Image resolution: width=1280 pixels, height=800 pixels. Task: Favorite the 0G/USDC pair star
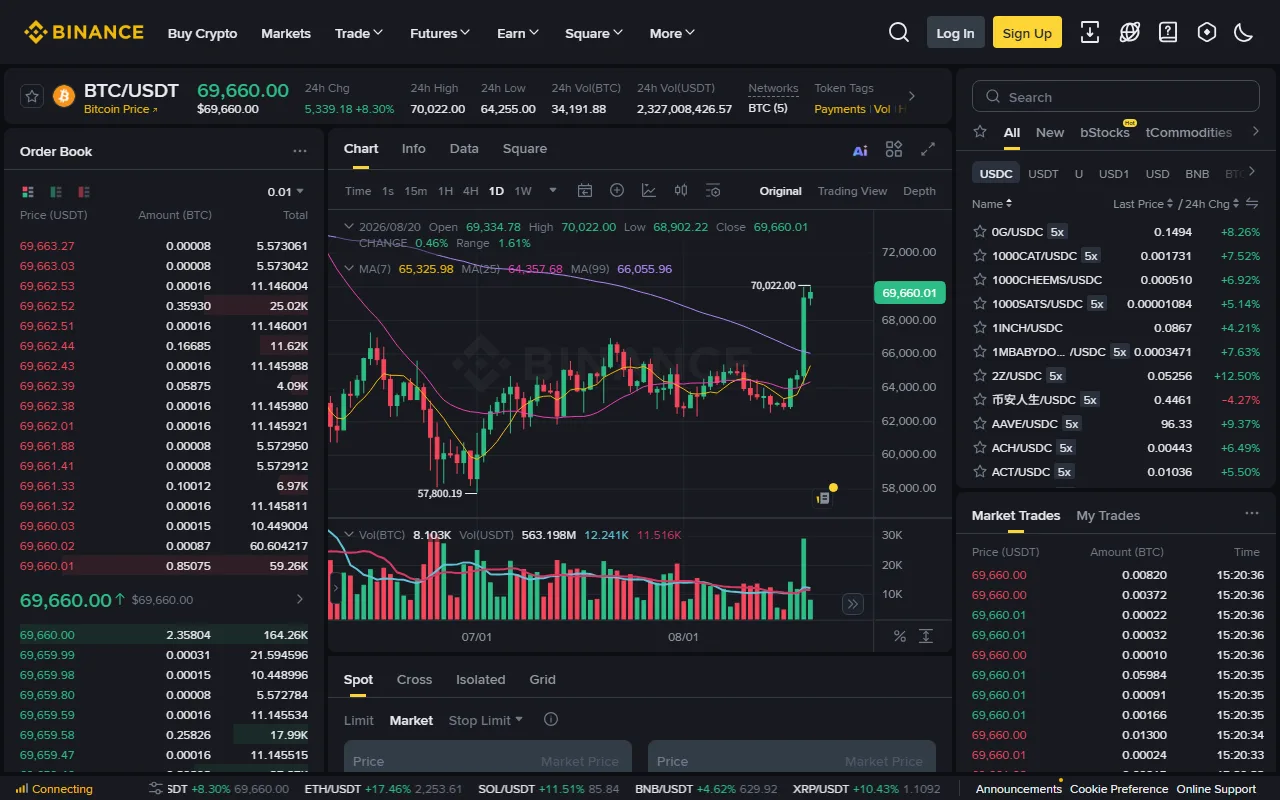[980, 231]
